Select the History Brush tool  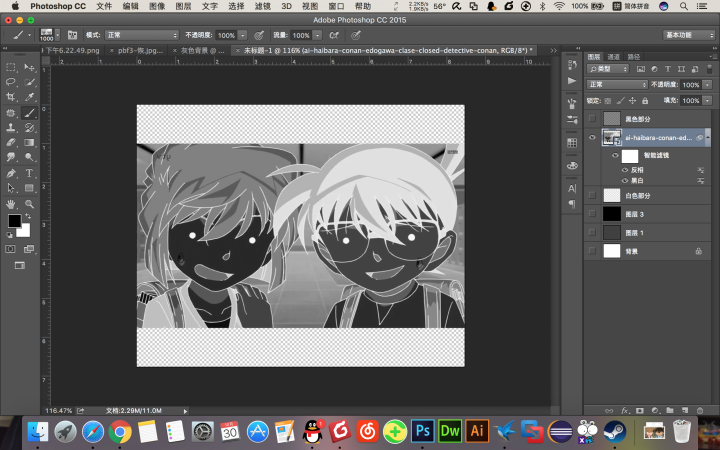point(29,128)
